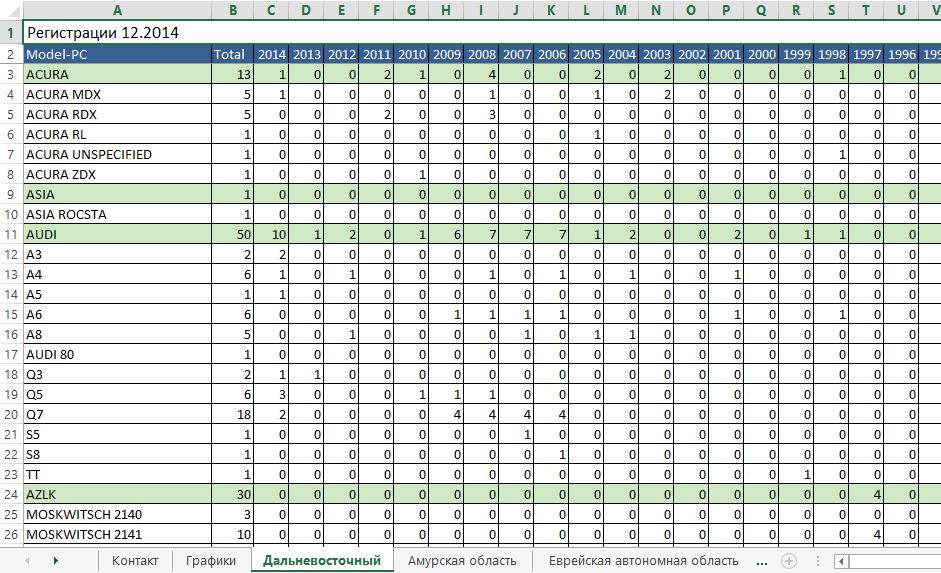Click ACURA RDX 2008 value 3
Screen dimensions: 941x573
pos(481,115)
